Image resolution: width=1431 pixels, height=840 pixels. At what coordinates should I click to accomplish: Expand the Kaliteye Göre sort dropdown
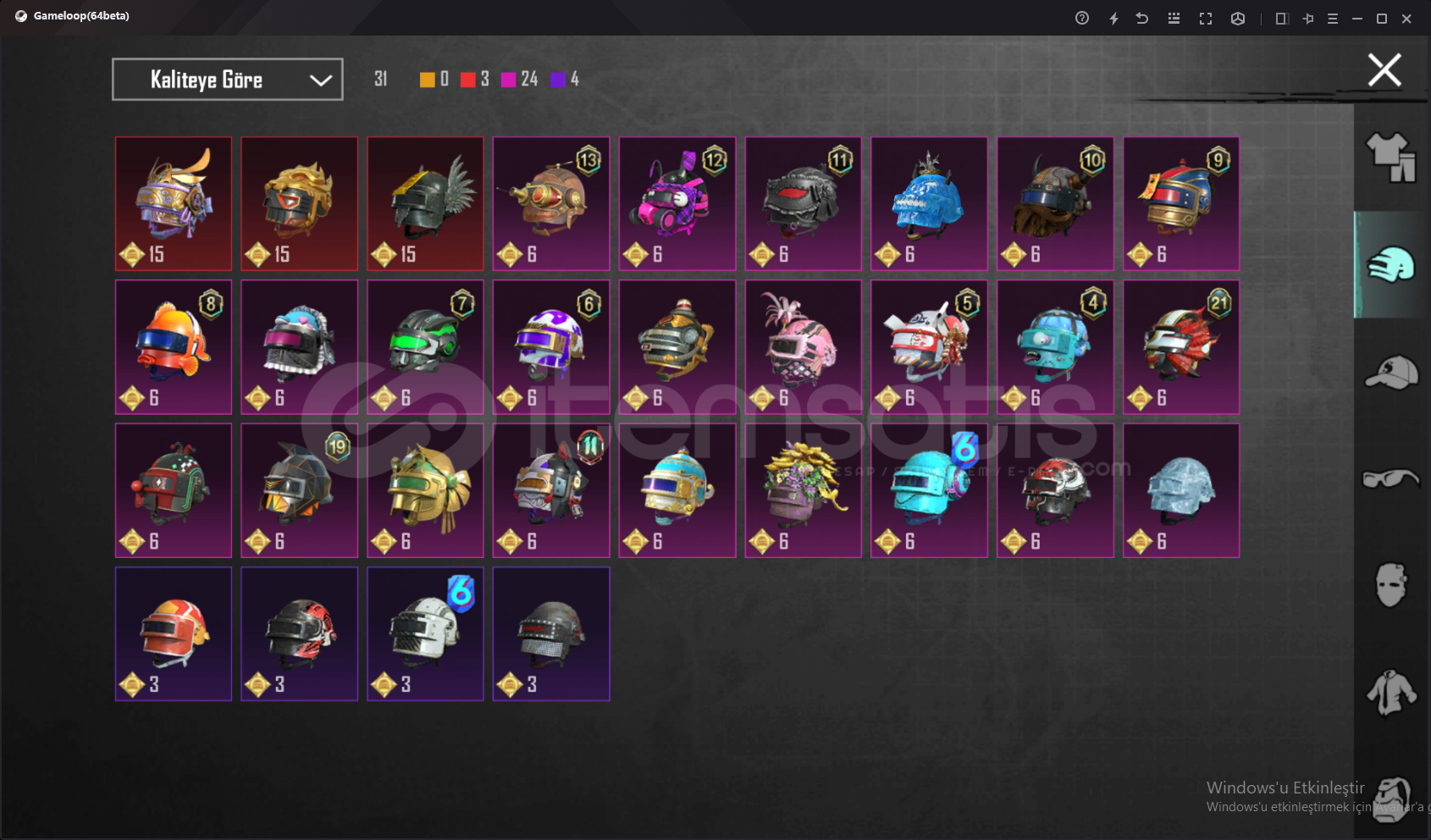pyautogui.click(x=228, y=80)
